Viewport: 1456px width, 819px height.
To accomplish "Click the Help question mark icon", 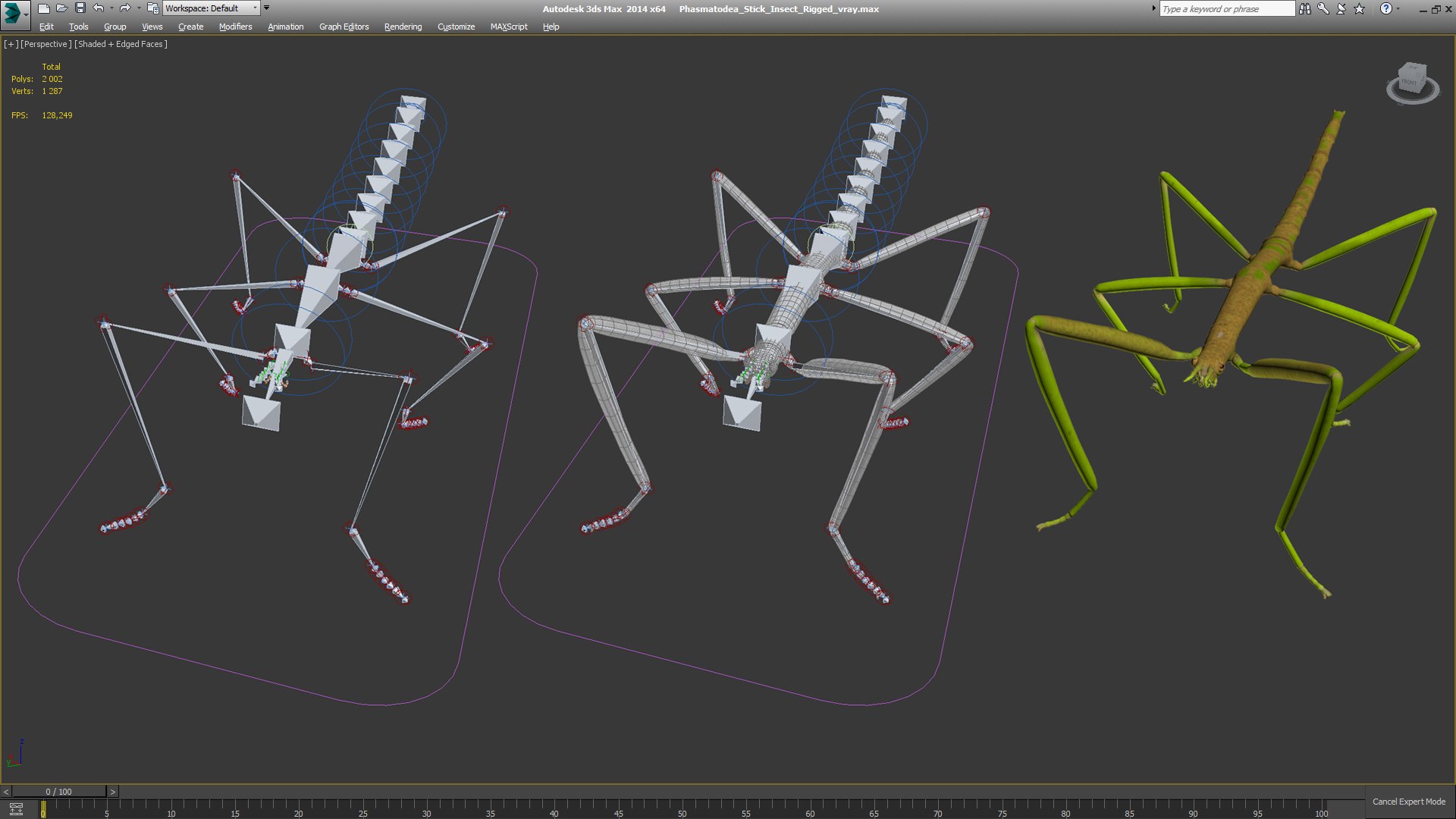I will (1385, 8).
